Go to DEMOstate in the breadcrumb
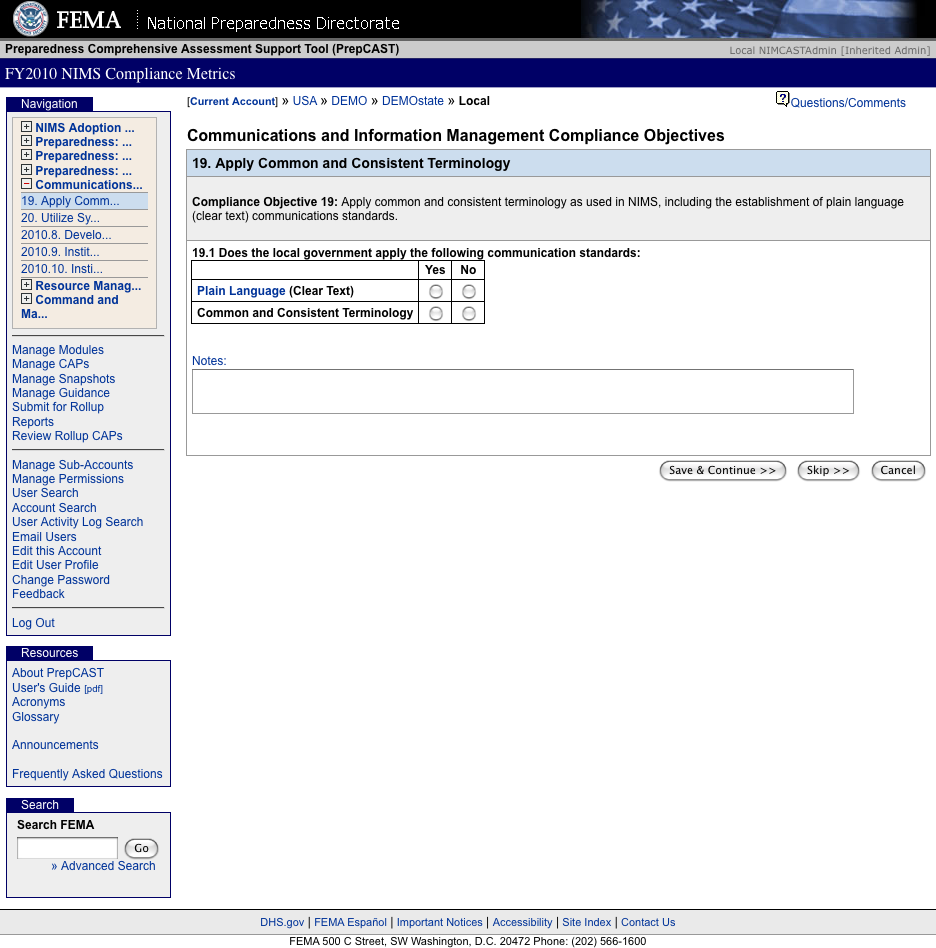 [x=412, y=101]
